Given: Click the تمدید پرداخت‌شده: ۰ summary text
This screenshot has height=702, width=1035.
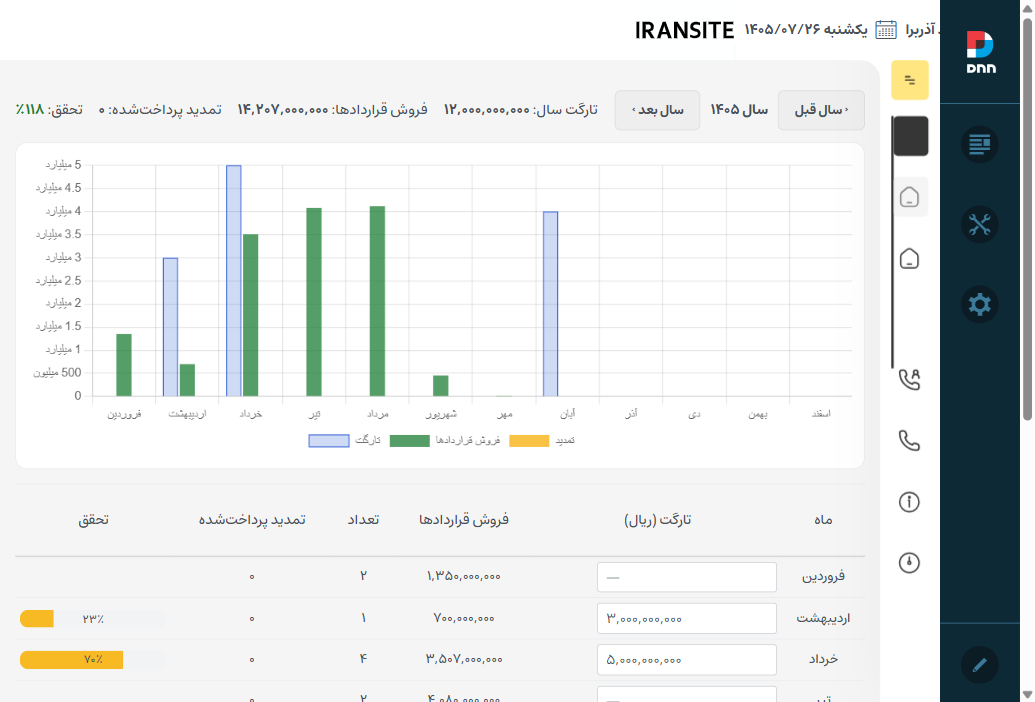Looking at the screenshot, I should (160, 110).
